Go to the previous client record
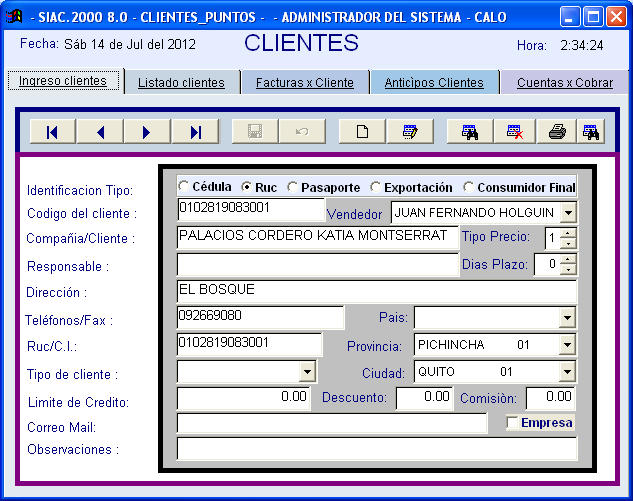Image resolution: width=633 pixels, height=501 pixels. coord(100,132)
